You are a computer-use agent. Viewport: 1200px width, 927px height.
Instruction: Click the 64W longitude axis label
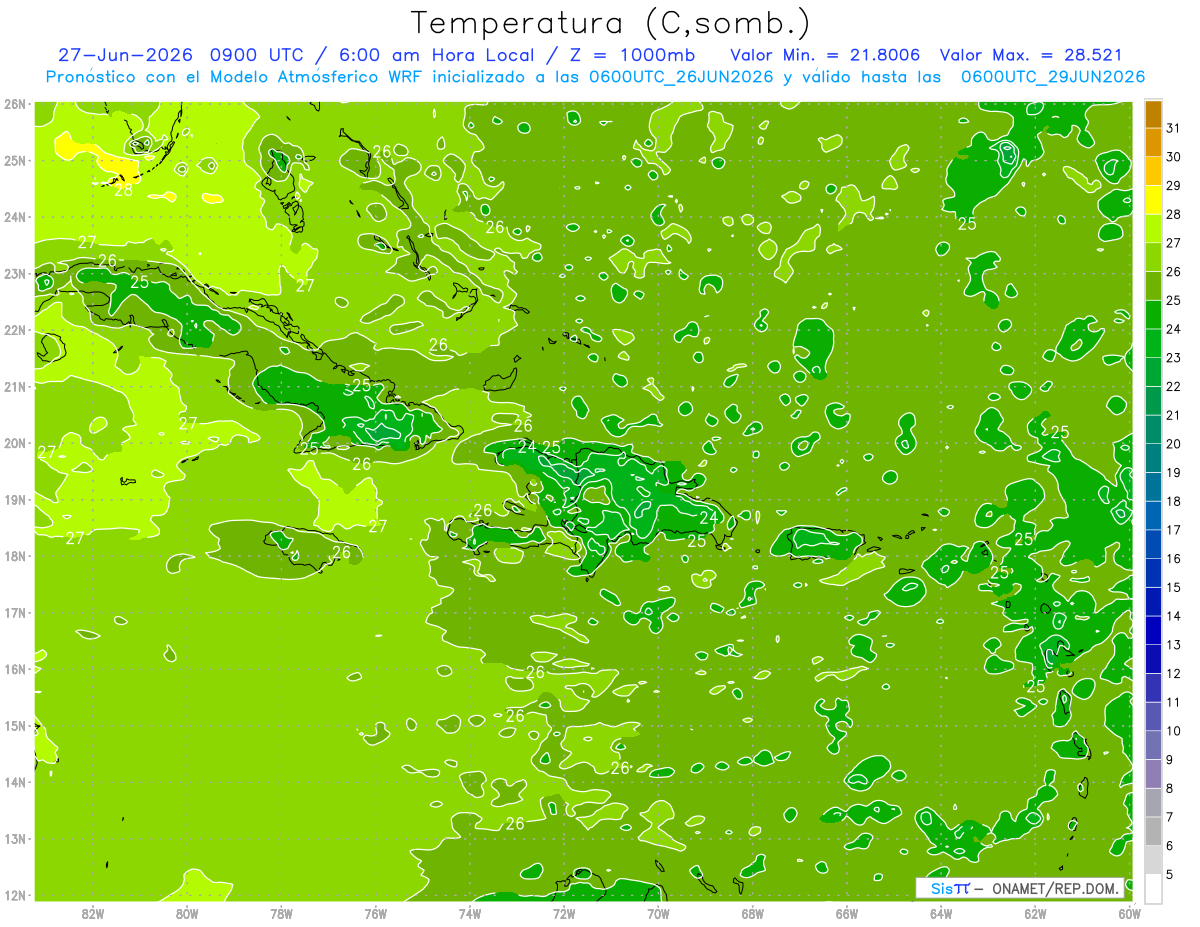(x=941, y=912)
